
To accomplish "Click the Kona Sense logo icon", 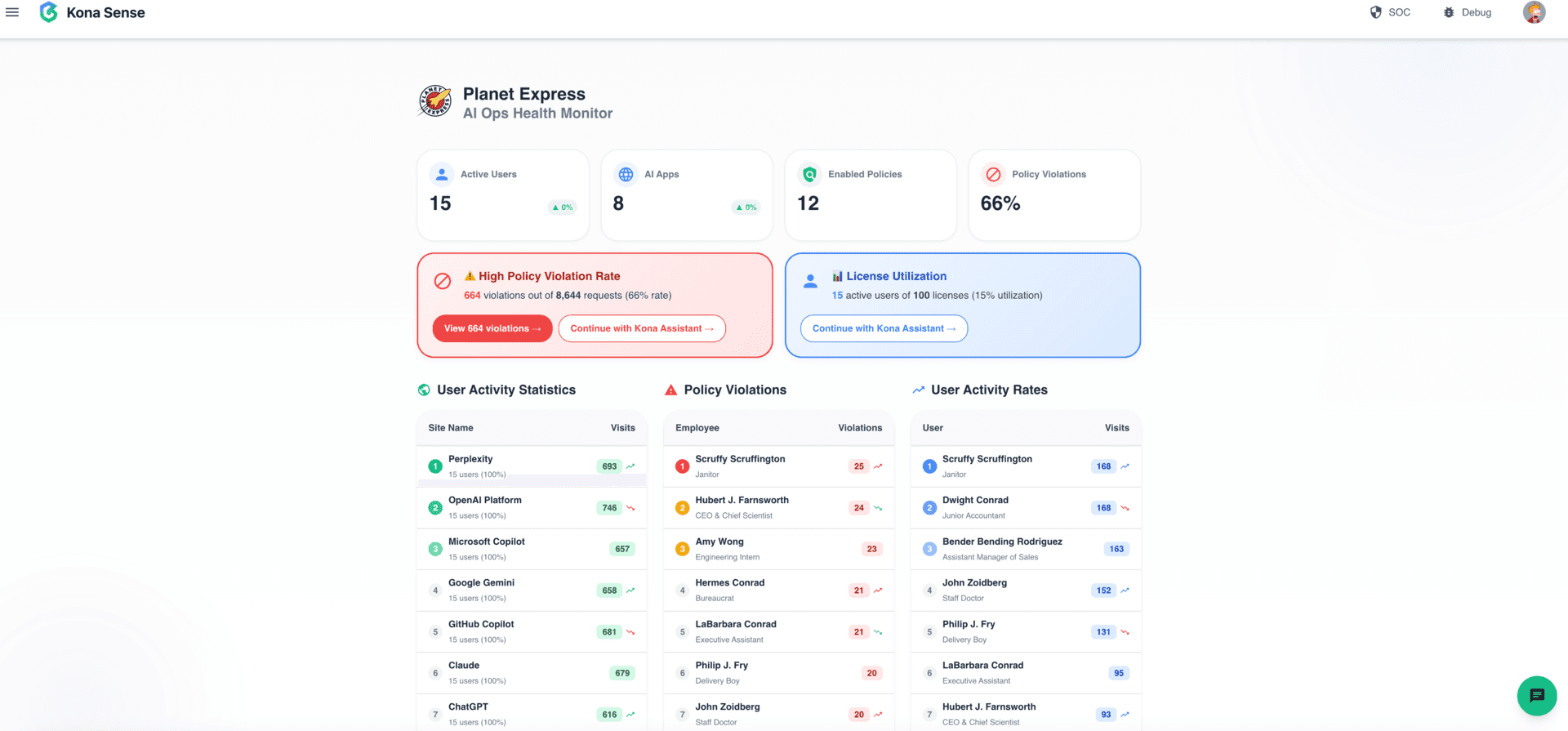I will point(49,12).
